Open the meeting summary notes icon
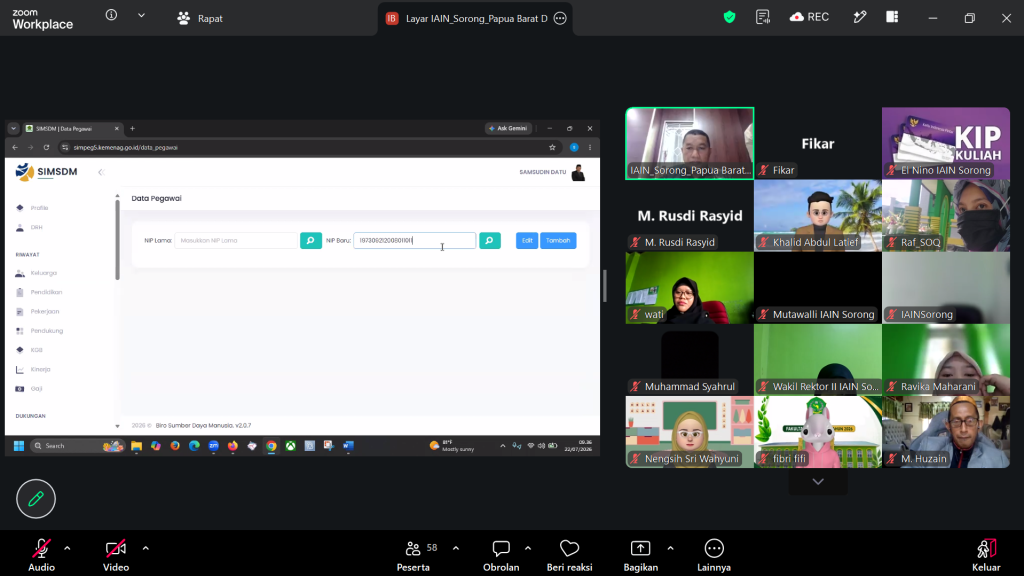 [763, 18]
